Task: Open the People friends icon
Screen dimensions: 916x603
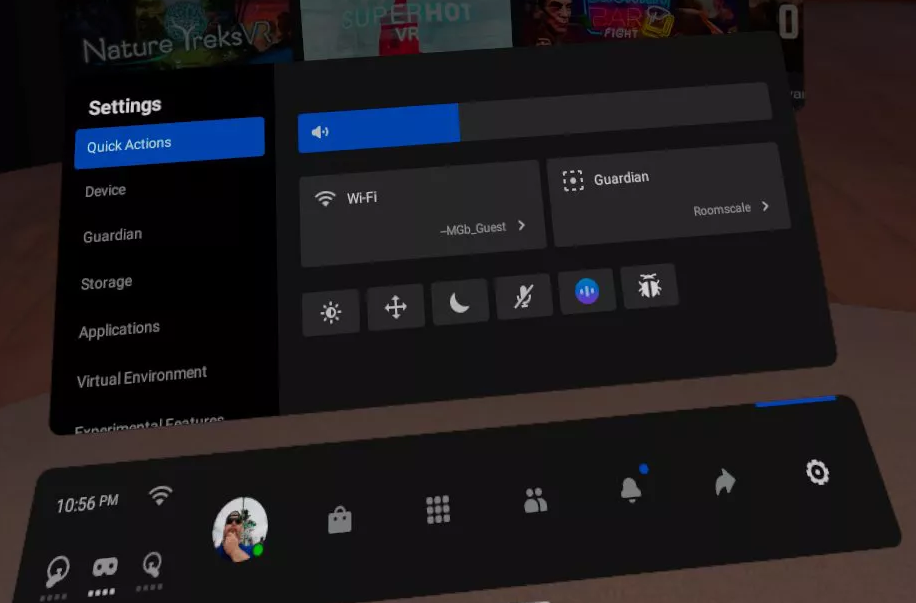Action: point(535,500)
